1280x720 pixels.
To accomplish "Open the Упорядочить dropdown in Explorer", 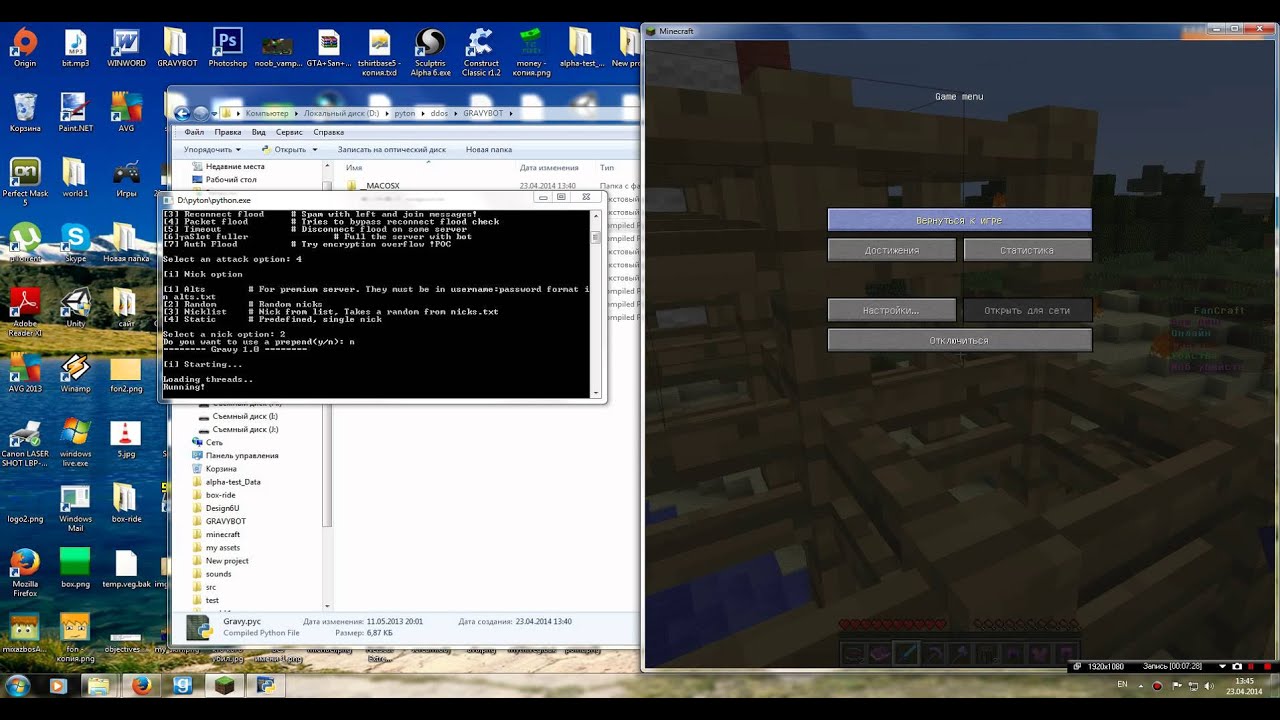I will click(x=212, y=149).
